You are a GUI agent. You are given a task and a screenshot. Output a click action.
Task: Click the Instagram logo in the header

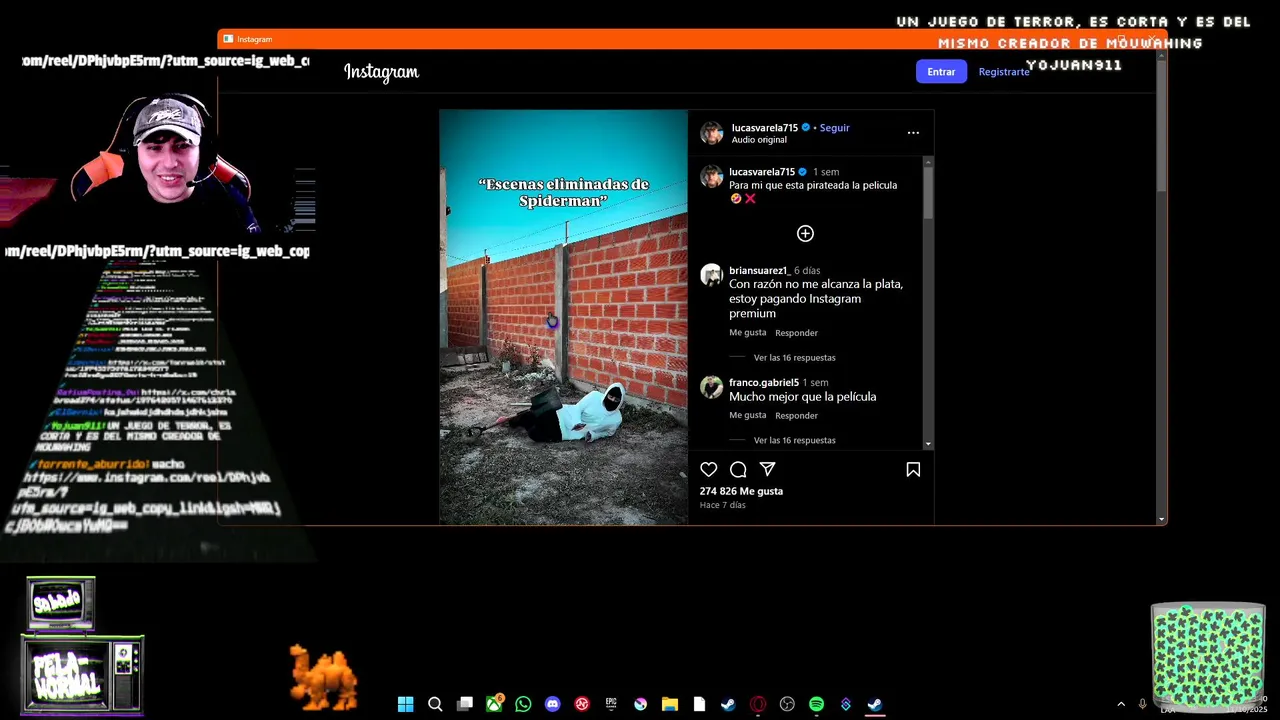[381, 72]
